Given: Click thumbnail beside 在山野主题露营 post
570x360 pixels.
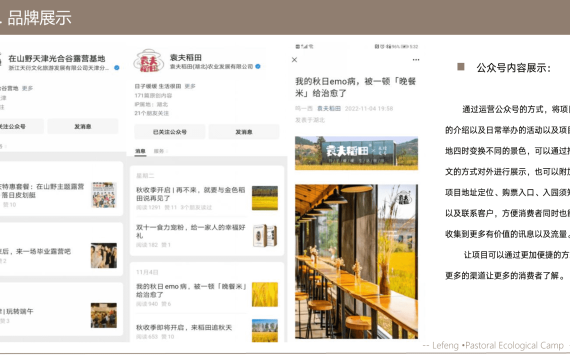Looking at the screenshot, I should click(x=104, y=195).
